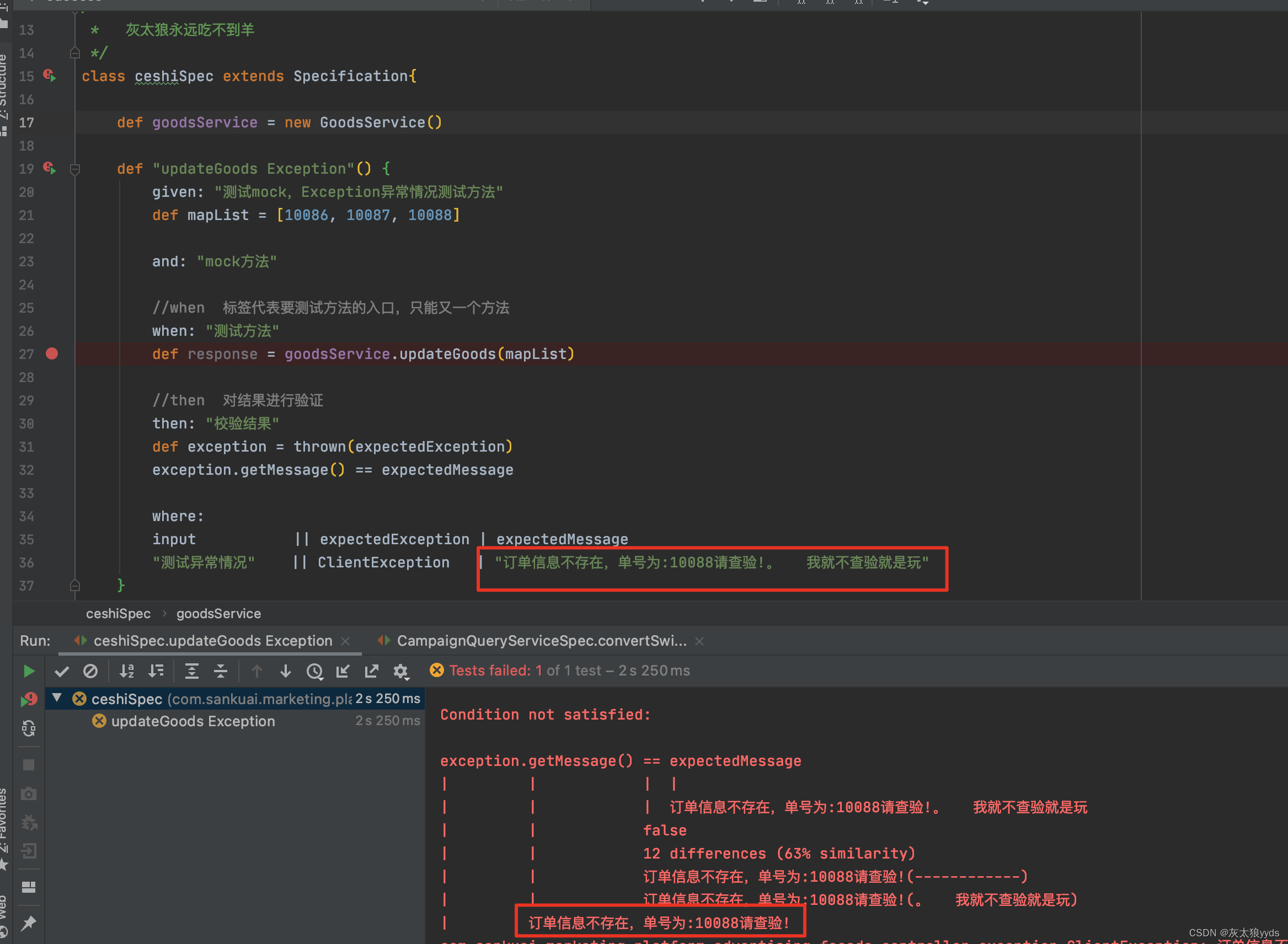
Task: Expand all test tree nodes
Action: point(192,671)
